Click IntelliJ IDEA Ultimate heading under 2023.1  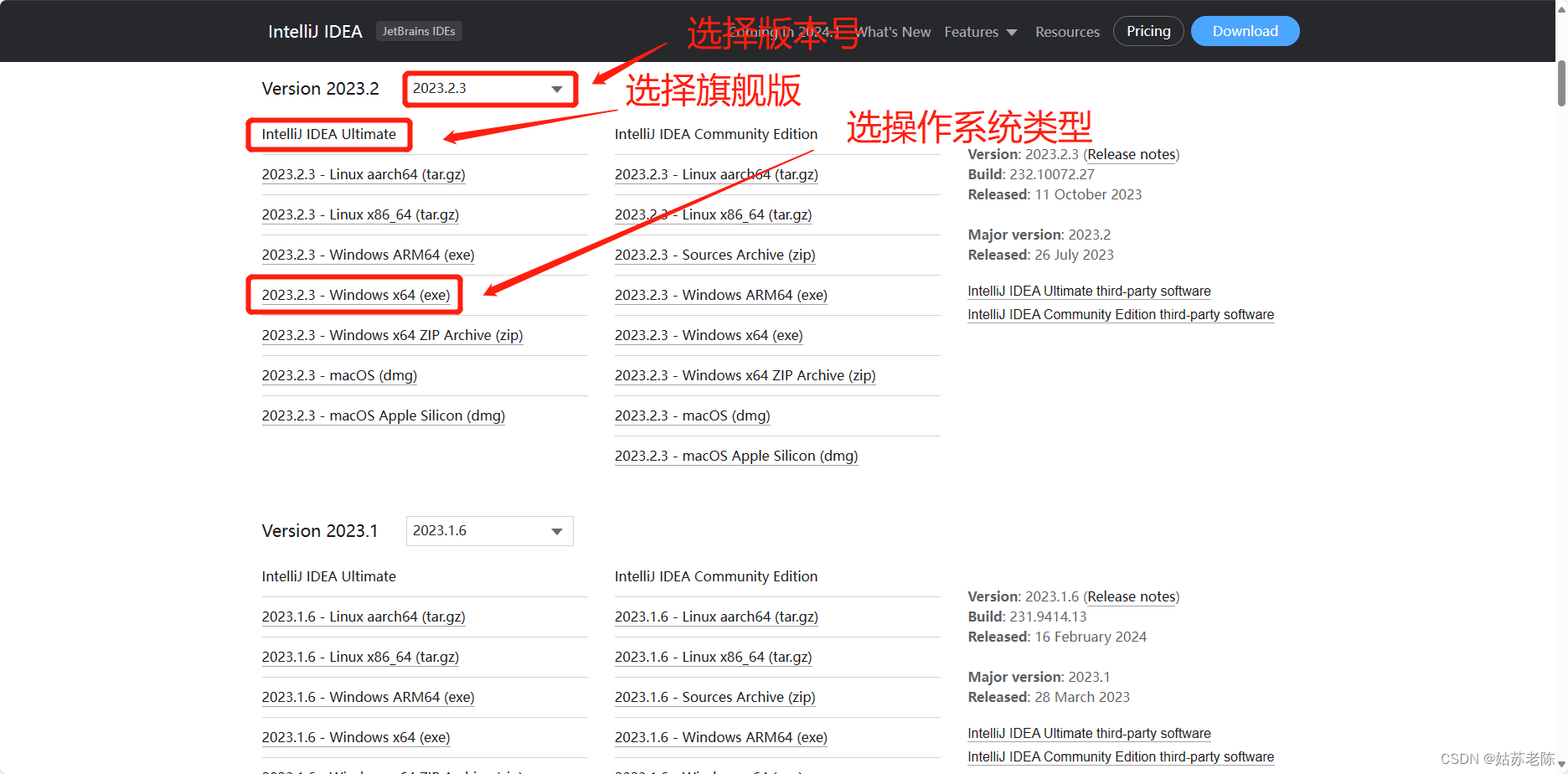pos(328,576)
